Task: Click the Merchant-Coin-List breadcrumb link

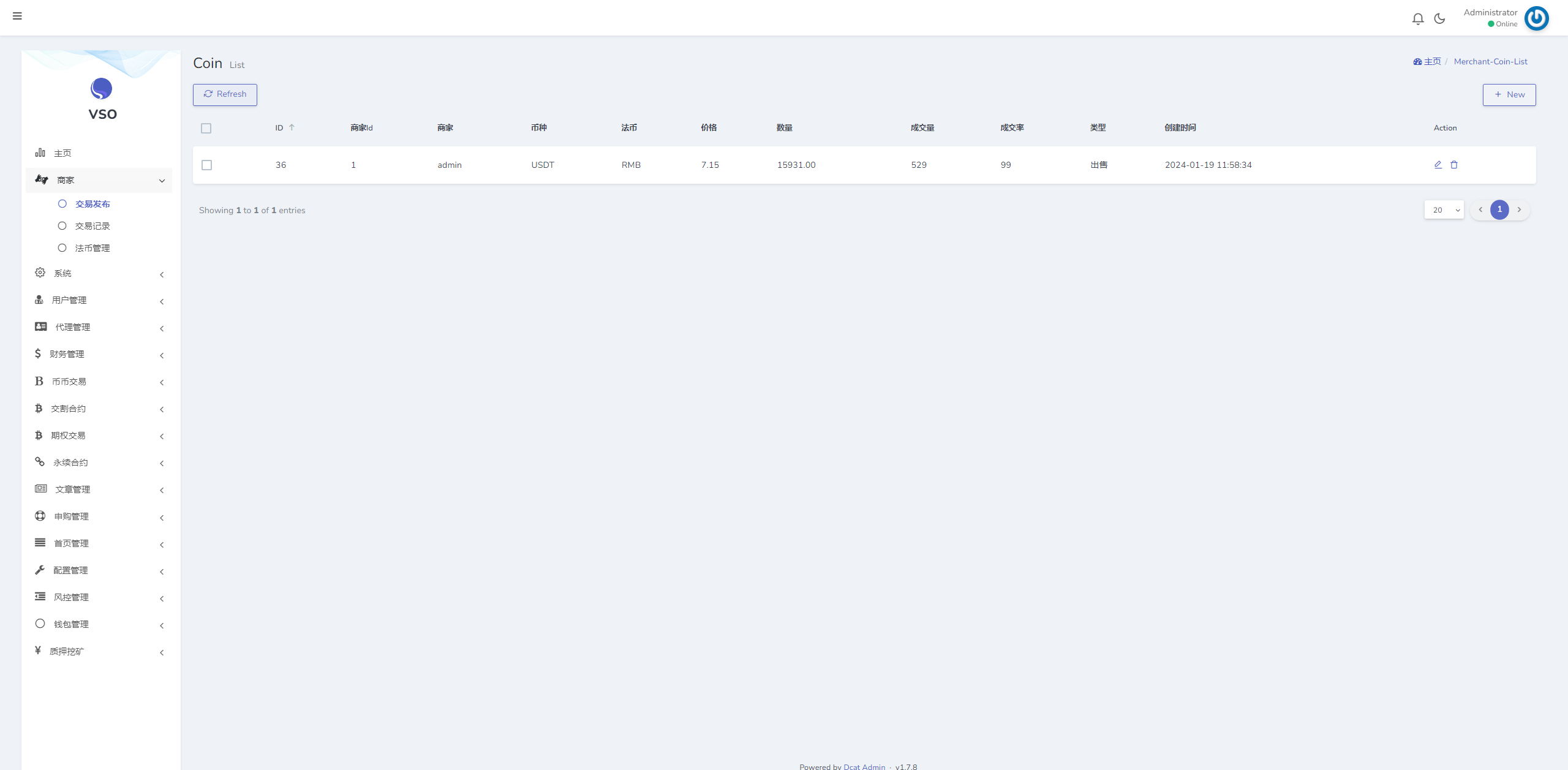Action: click(x=1490, y=62)
